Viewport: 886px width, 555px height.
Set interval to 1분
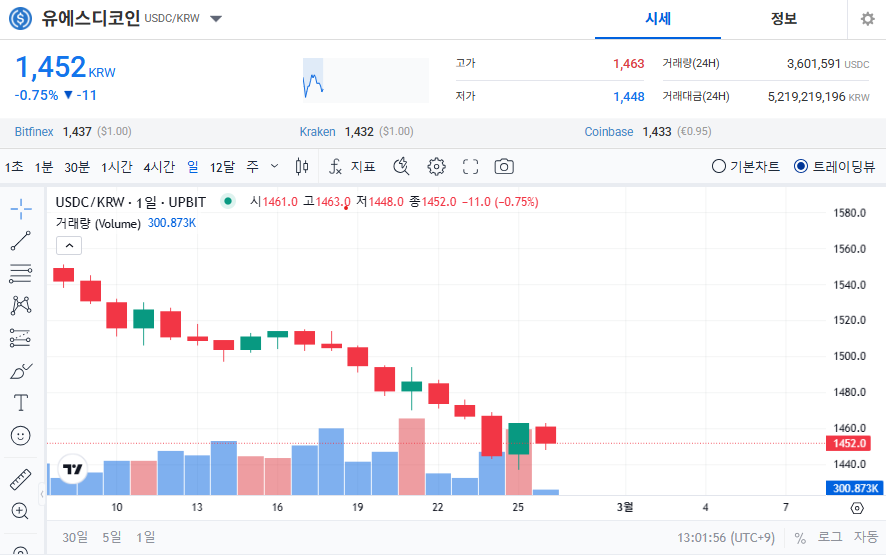[44, 167]
